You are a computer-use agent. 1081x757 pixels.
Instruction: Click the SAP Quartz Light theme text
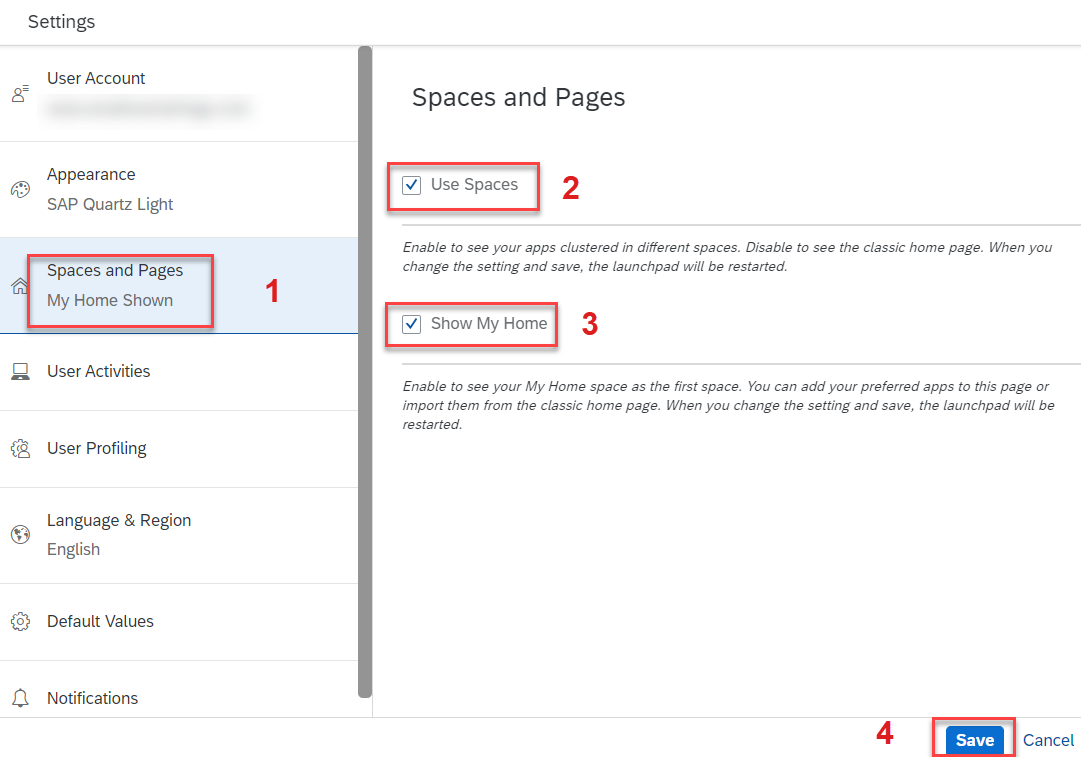click(x=110, y=205)
